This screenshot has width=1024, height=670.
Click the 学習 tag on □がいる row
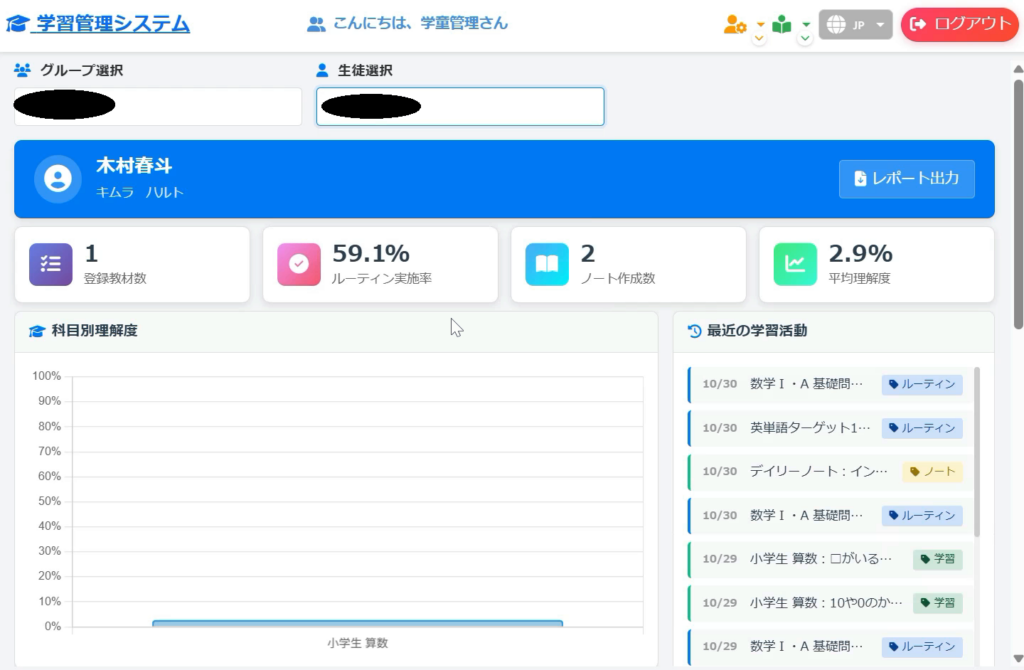click(938, 559)
